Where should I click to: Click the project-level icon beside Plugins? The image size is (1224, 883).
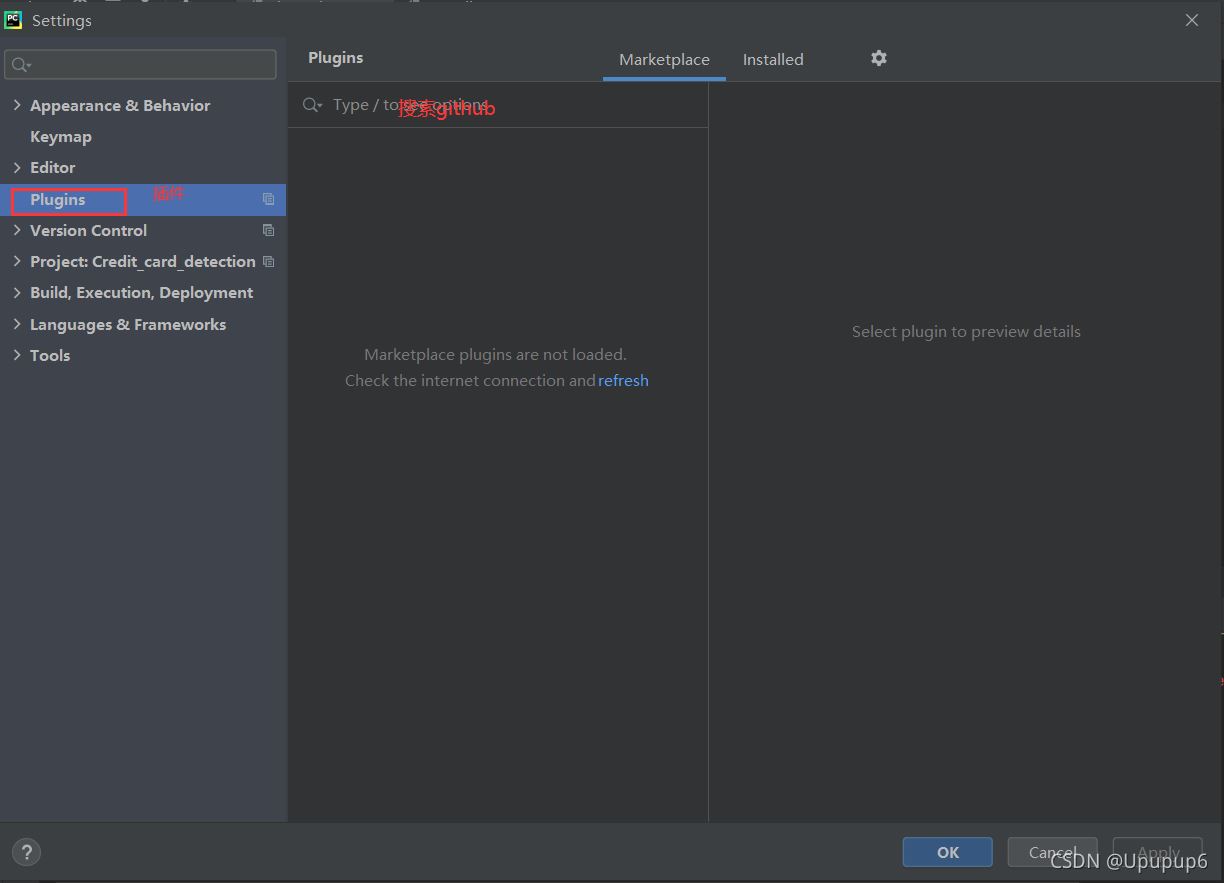coord(268,199)
